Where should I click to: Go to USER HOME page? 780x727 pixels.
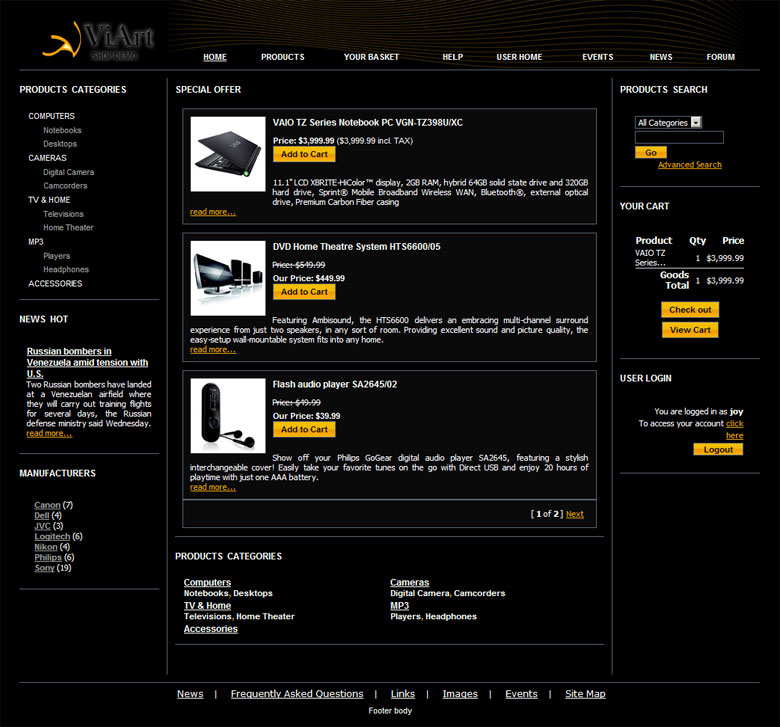[x=519, y=57]
